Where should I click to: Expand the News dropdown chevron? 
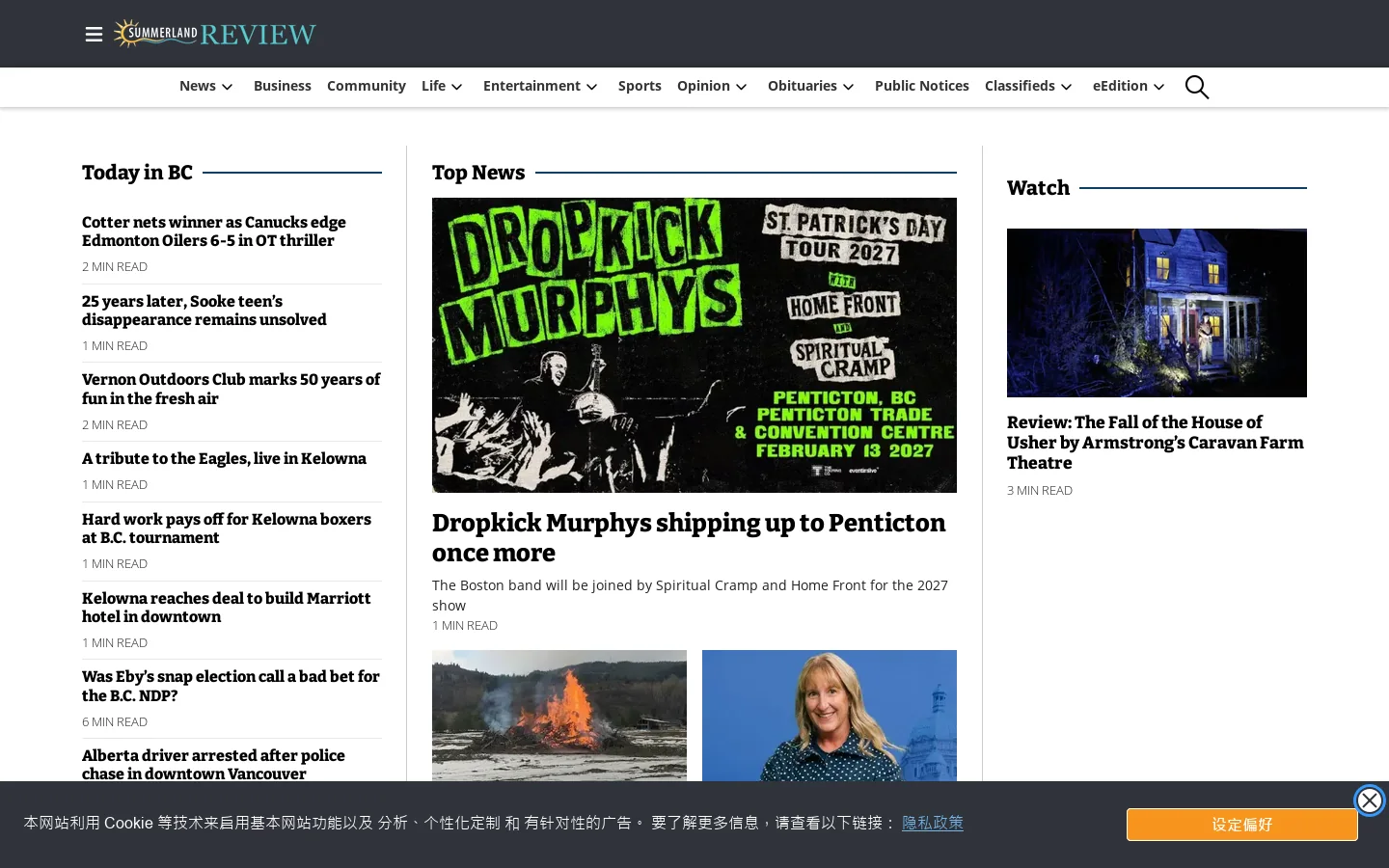(228, 87)
